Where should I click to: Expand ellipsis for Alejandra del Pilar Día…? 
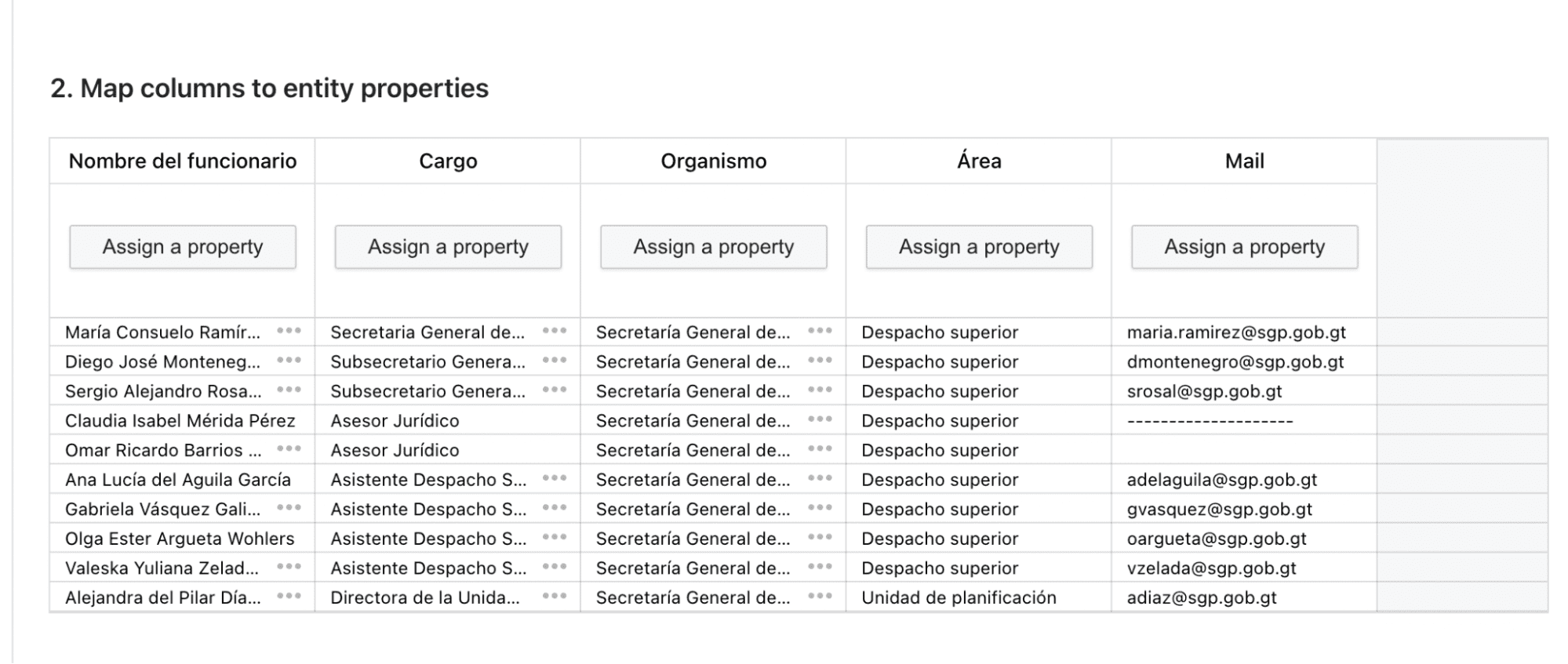pyautogui.click(x=289, y=597)
